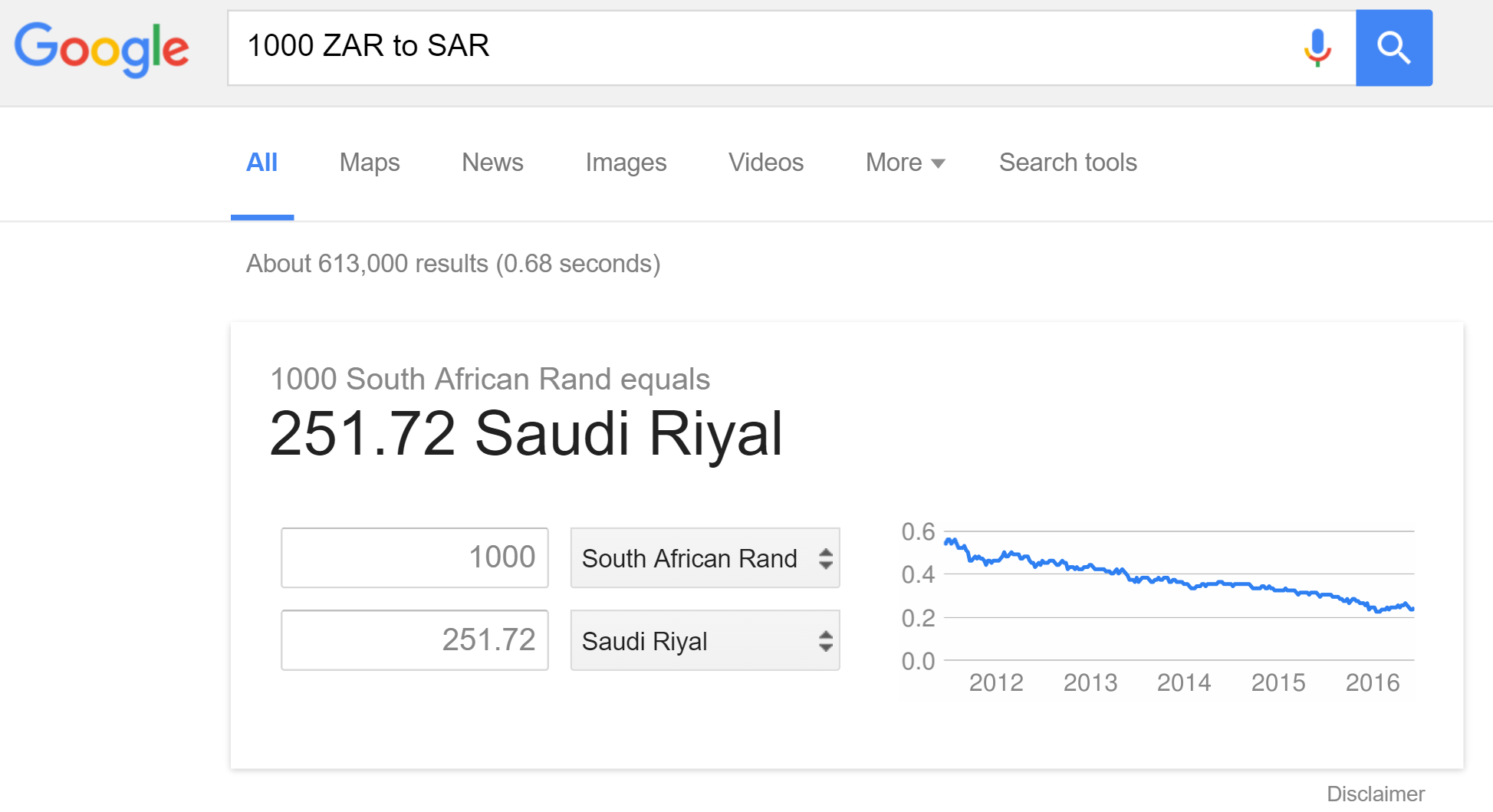Open the More dropdown arrow

coord(937,163)
